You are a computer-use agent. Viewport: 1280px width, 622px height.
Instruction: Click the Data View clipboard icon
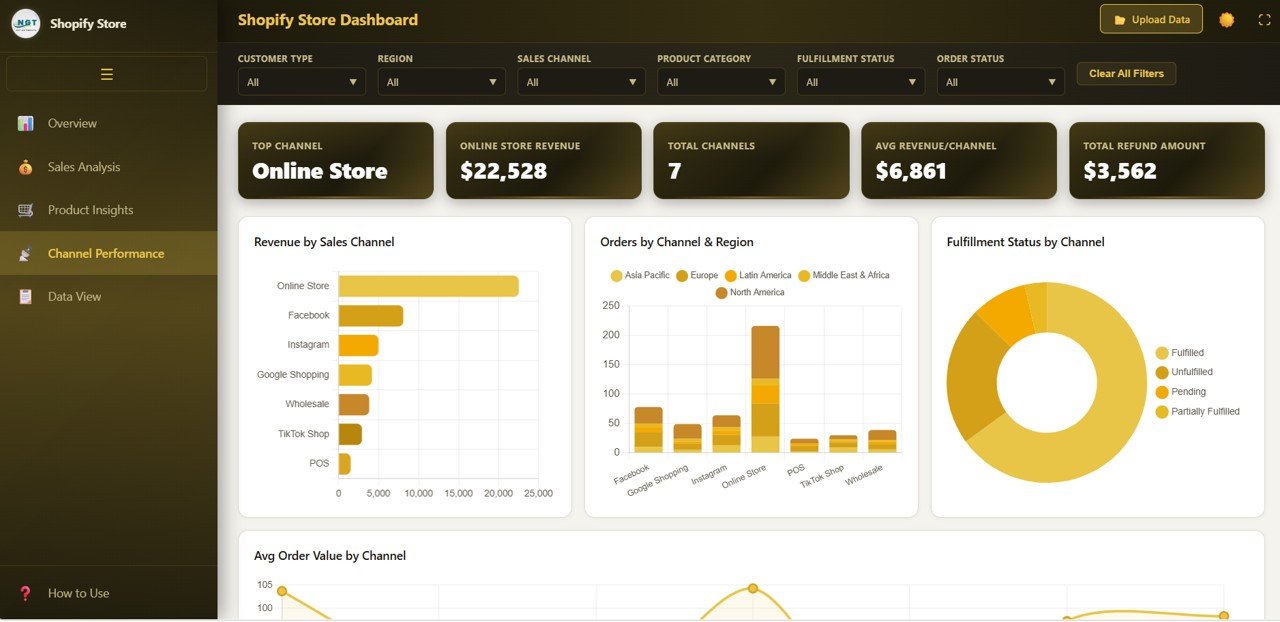pos(25,296)
